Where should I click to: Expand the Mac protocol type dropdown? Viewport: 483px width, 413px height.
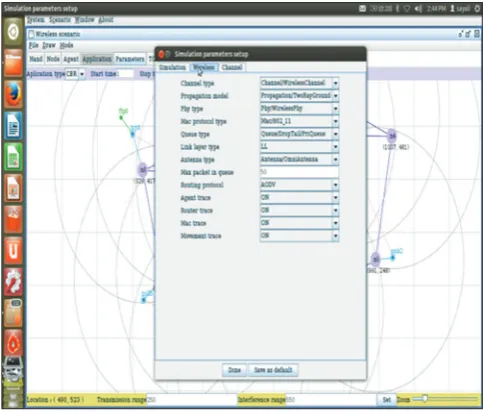coord(299,121)
